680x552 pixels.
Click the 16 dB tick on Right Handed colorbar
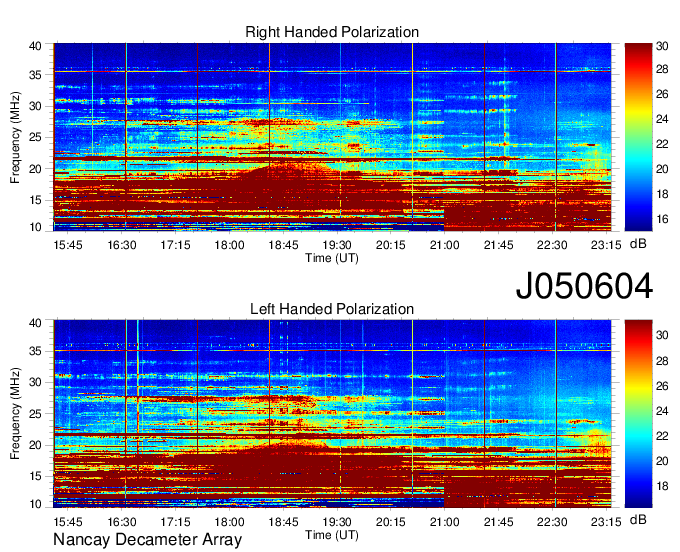pos(662,219)
